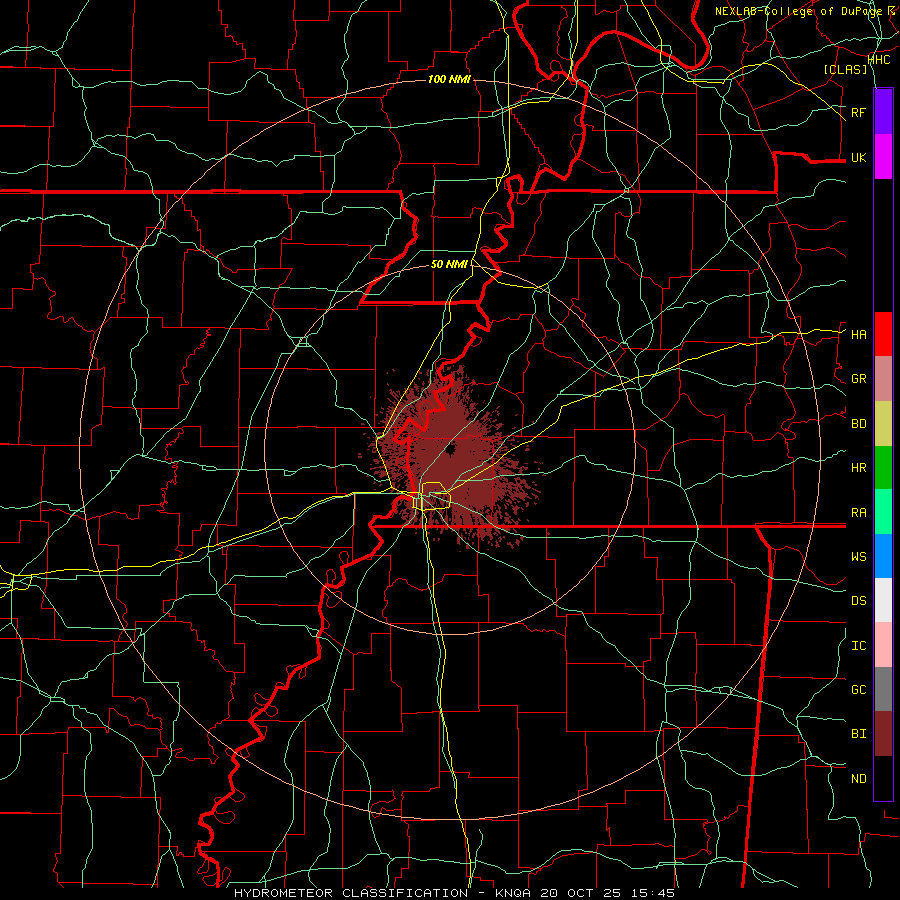Screen dimensions: 900x900
Task: Click the ND legend label
Action: click(858, 778)
